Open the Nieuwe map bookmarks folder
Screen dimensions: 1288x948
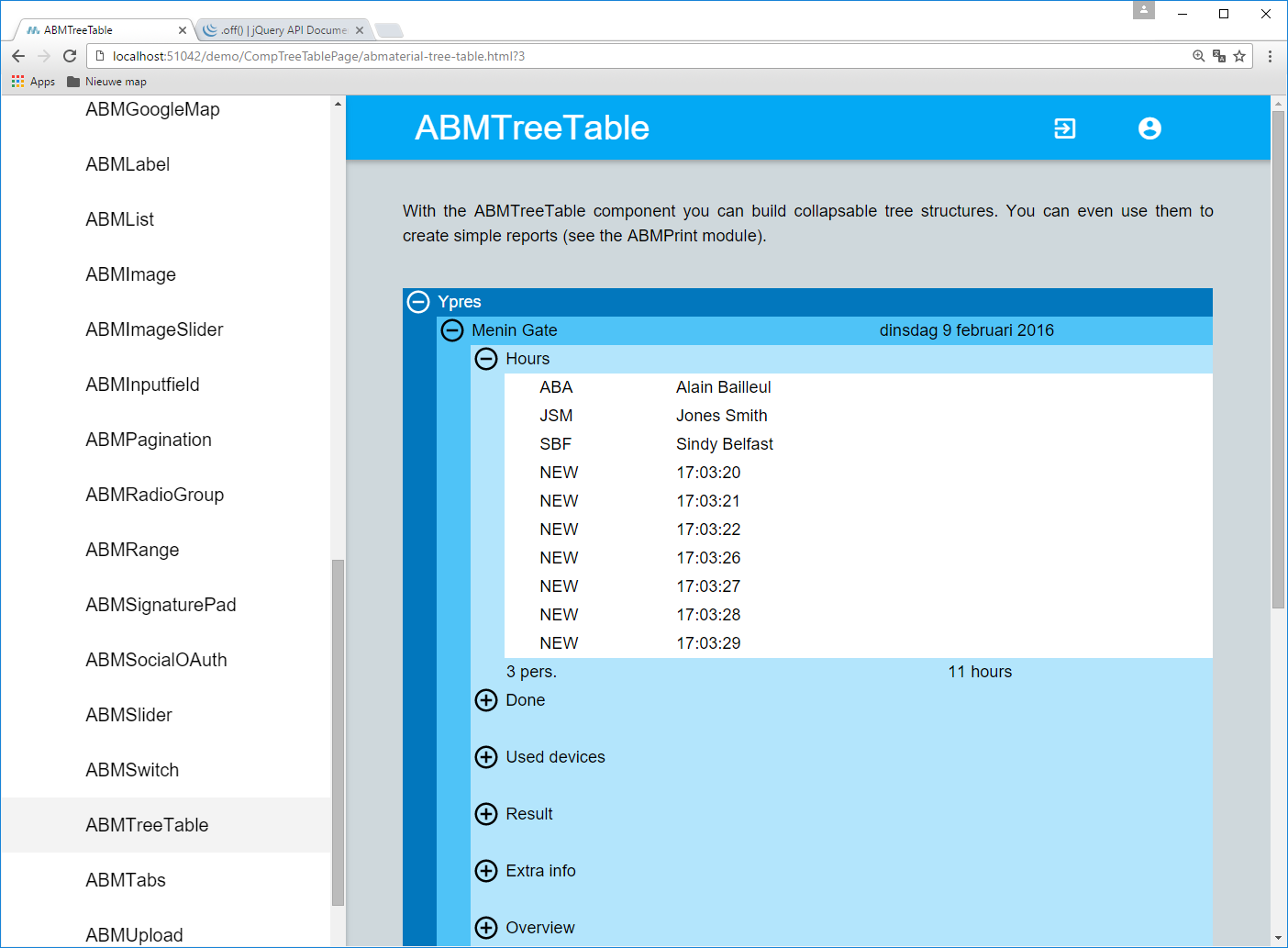[x=106, y=81]
